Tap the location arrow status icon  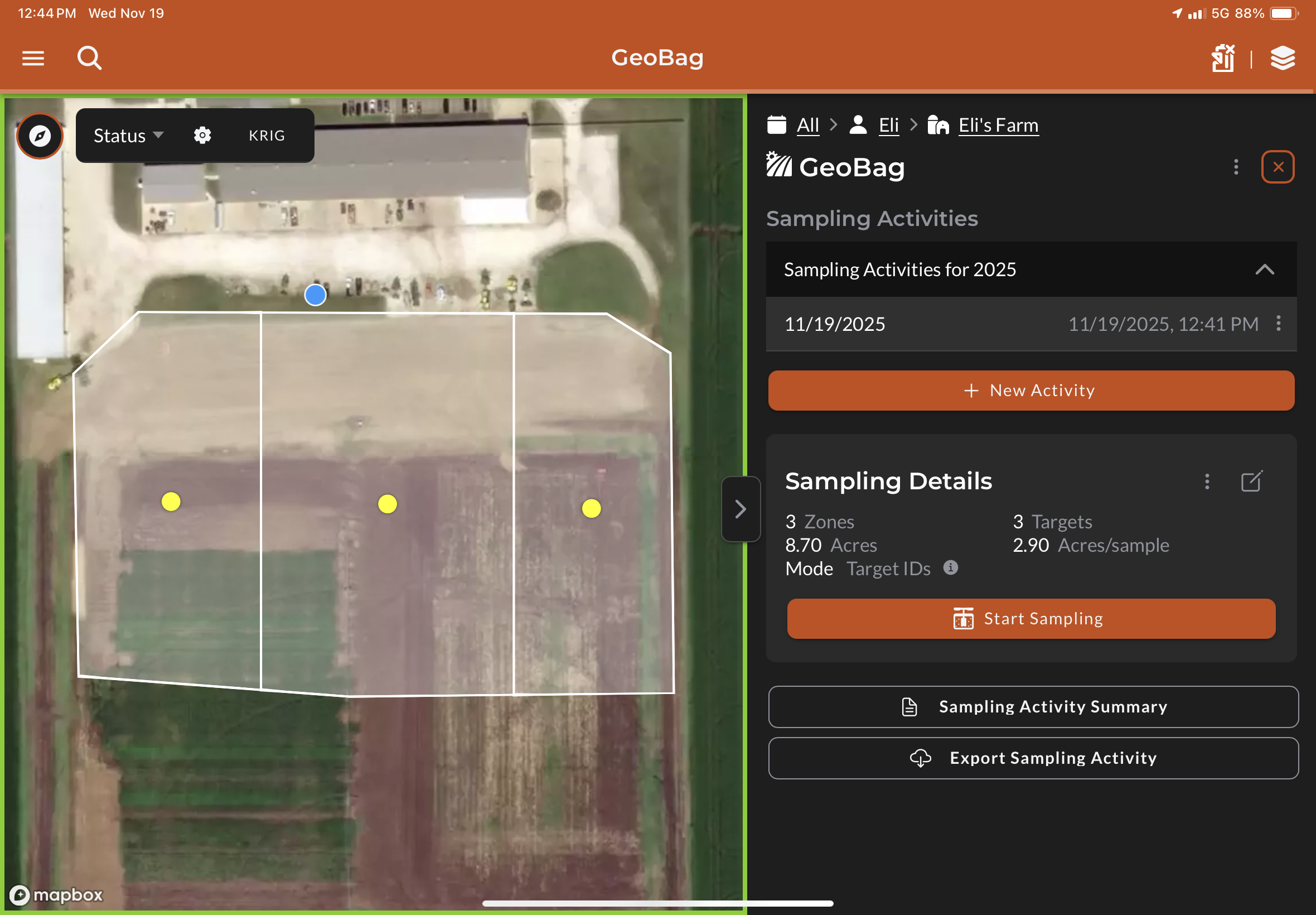point(1177,13)
